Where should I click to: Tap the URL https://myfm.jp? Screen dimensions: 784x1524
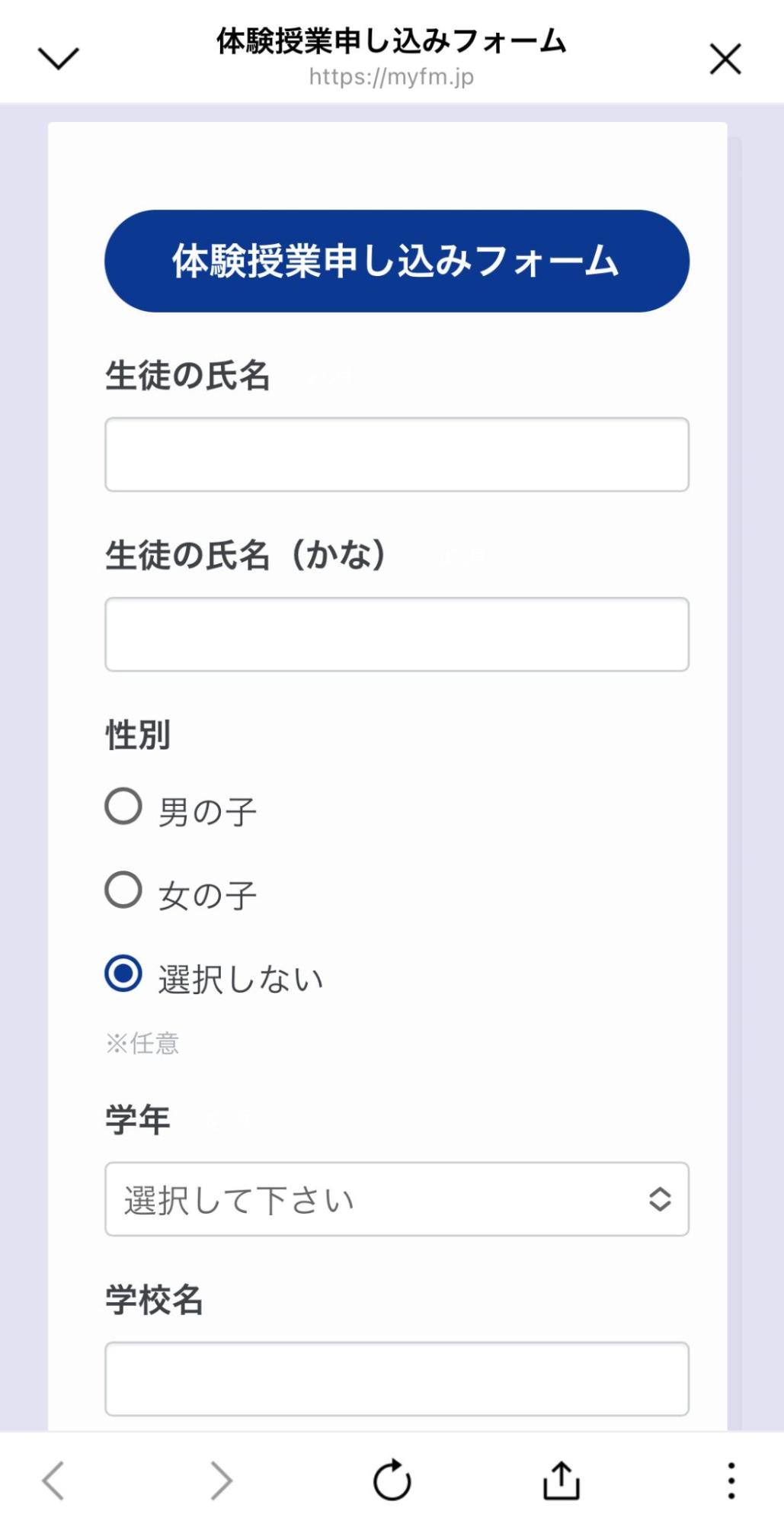392,76
